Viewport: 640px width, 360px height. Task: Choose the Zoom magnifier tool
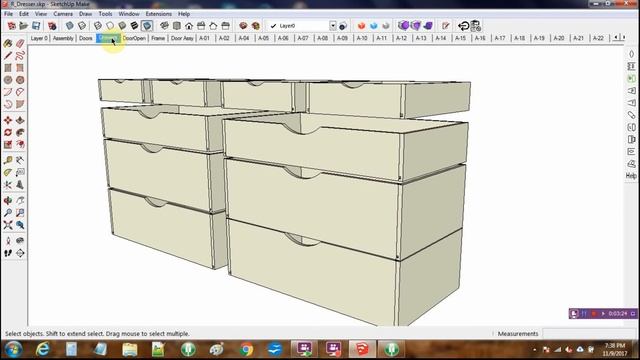8,213
